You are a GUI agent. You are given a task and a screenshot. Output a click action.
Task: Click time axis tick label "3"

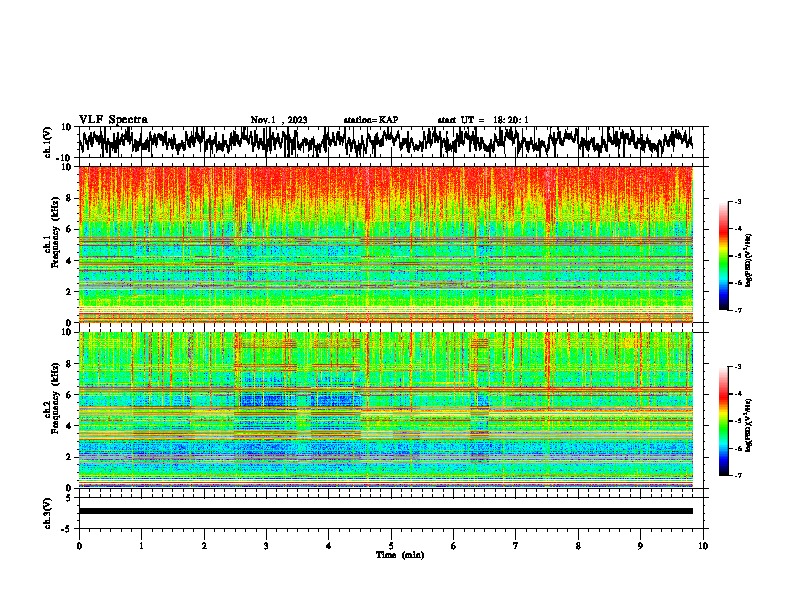pos(266,546)
